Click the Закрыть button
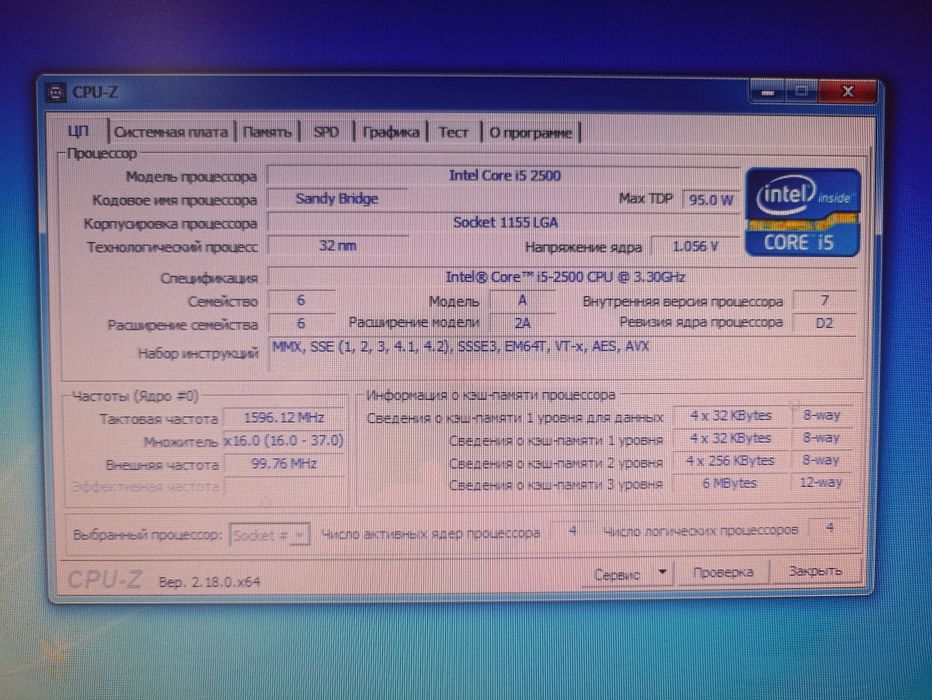The image size is (932, 700). click(x=815, y=571)
